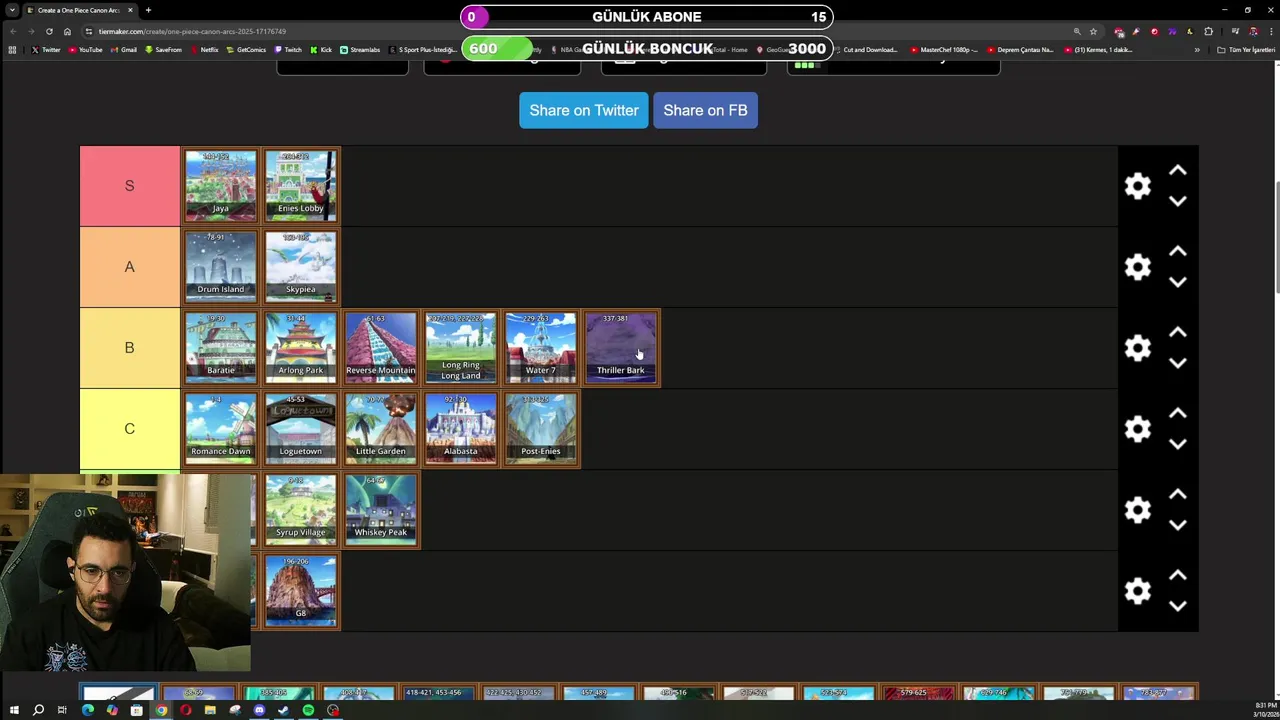Open Discord from the taskbar
Screen dimensions: 1280x720
click(259, 710)
